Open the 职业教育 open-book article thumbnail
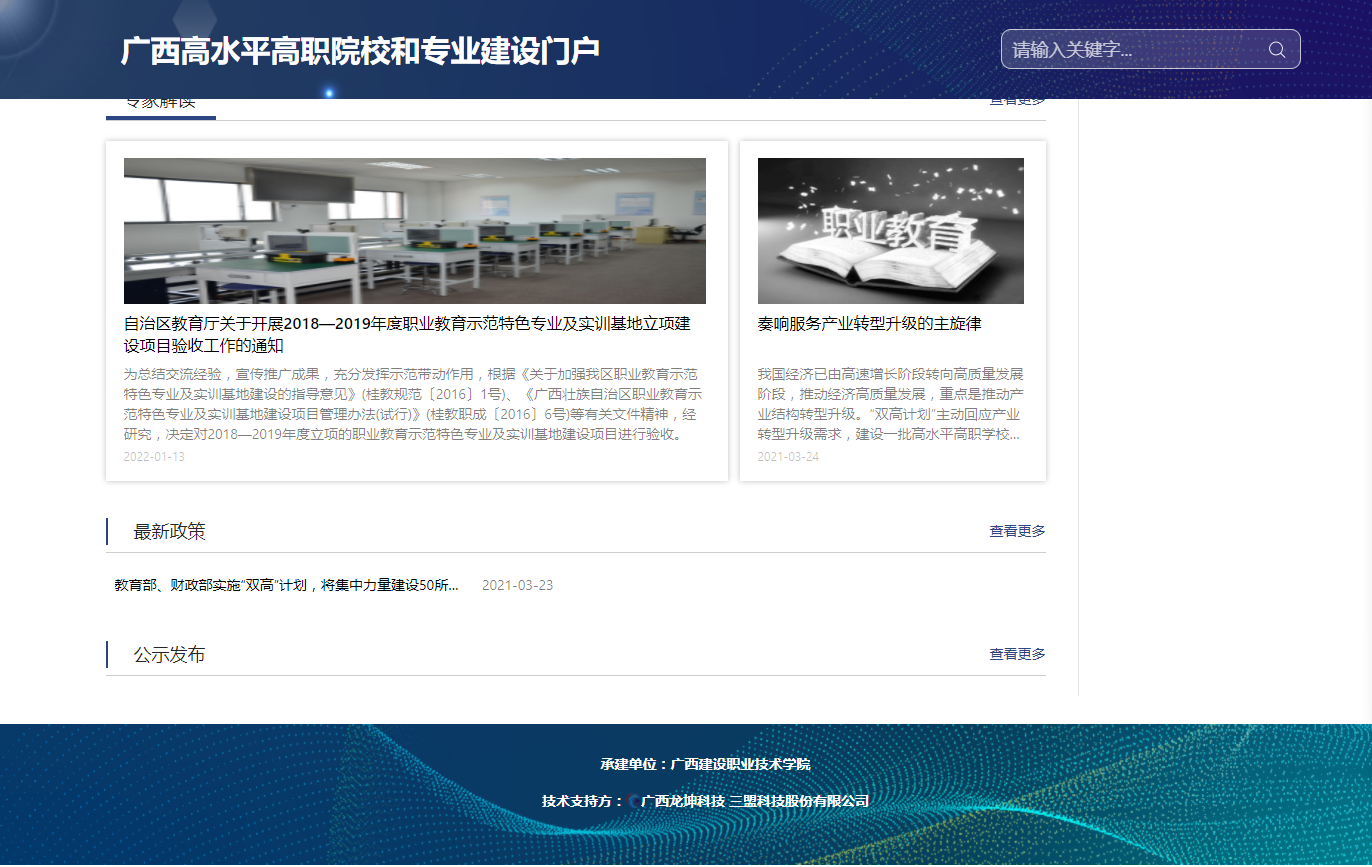Viewport: 1372px width, 867px height. (890, 230)
